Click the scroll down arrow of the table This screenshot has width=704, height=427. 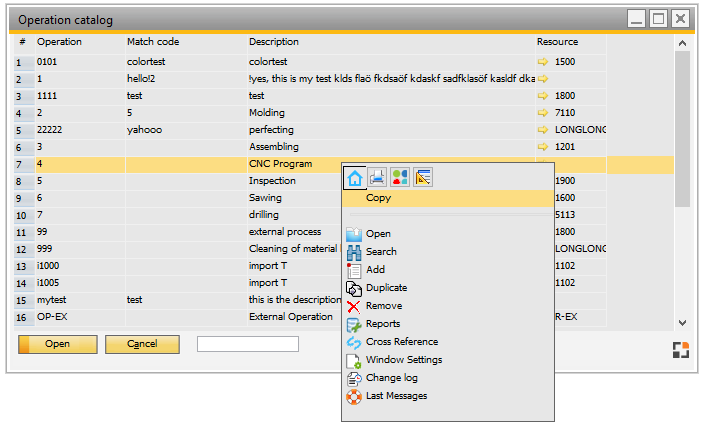[683, 323]
